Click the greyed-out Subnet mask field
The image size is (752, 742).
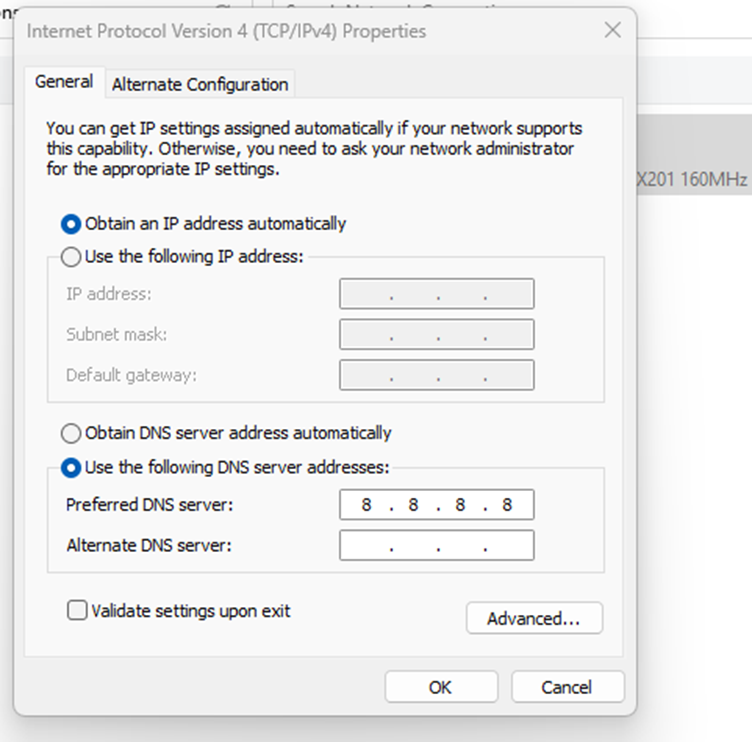(x=437, y=334)
